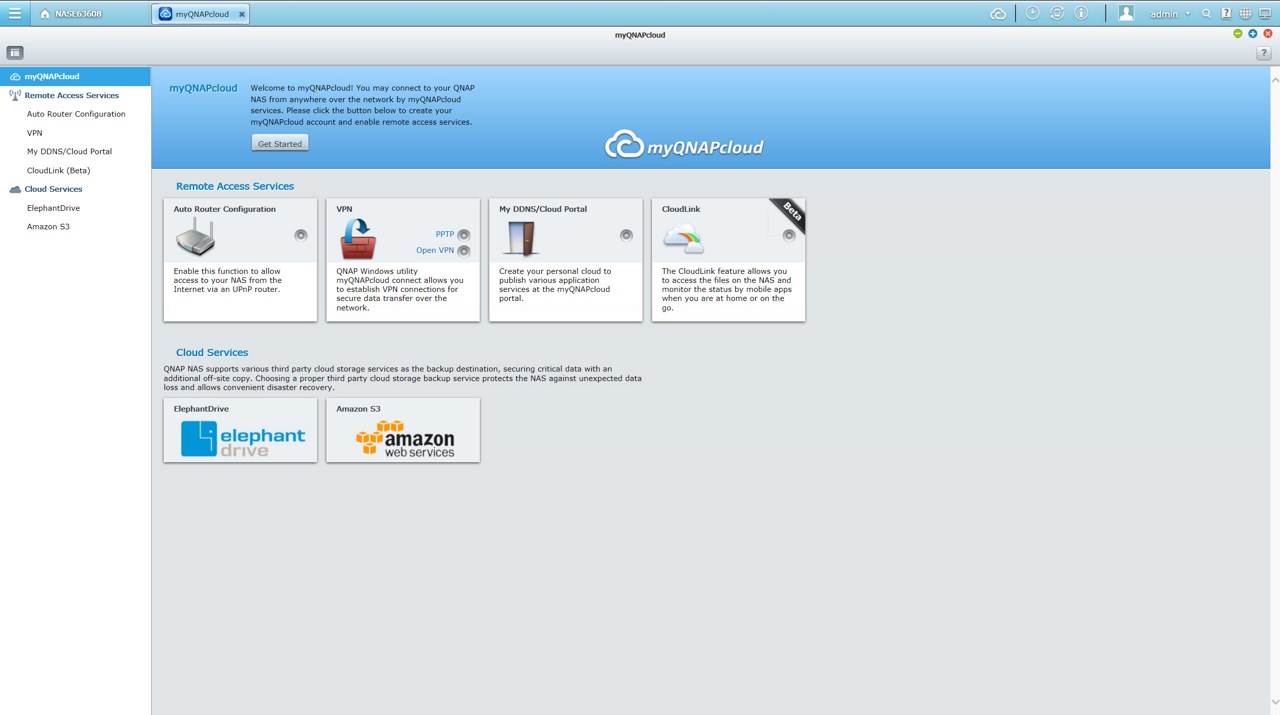Open ElephantDrive in the sidebar

point(53,208)
